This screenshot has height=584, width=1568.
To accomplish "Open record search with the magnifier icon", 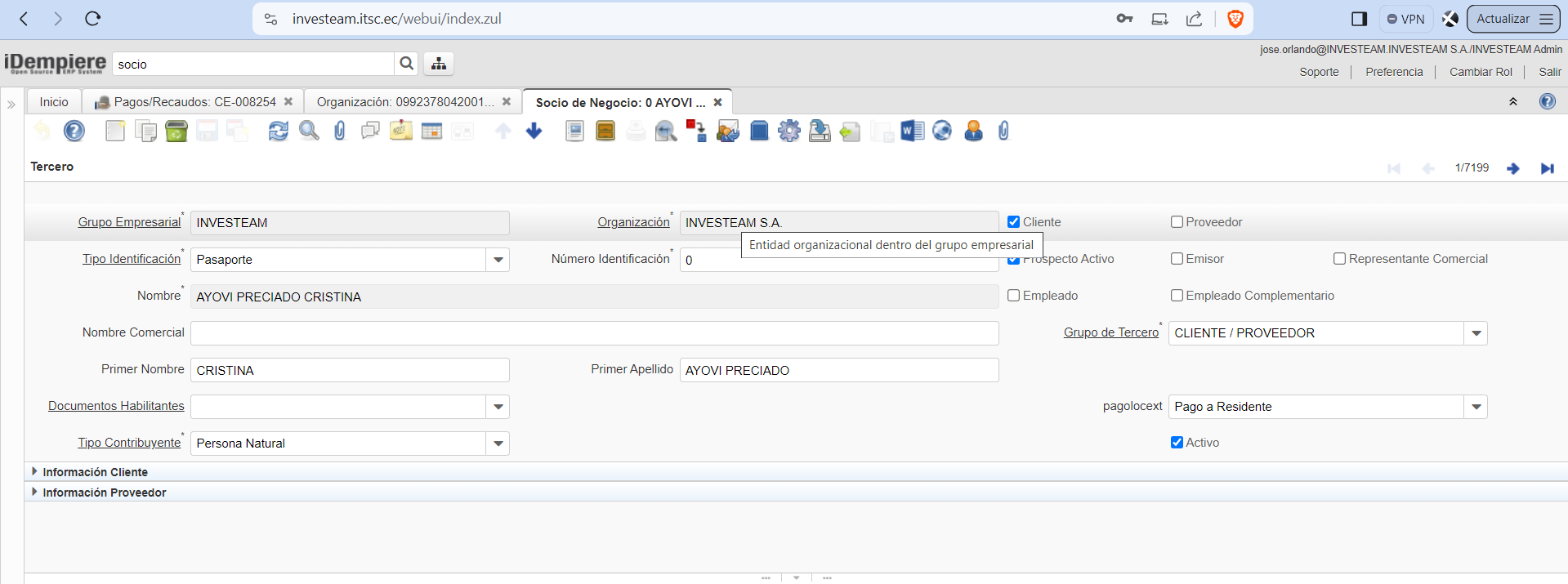I will point(309,131).
